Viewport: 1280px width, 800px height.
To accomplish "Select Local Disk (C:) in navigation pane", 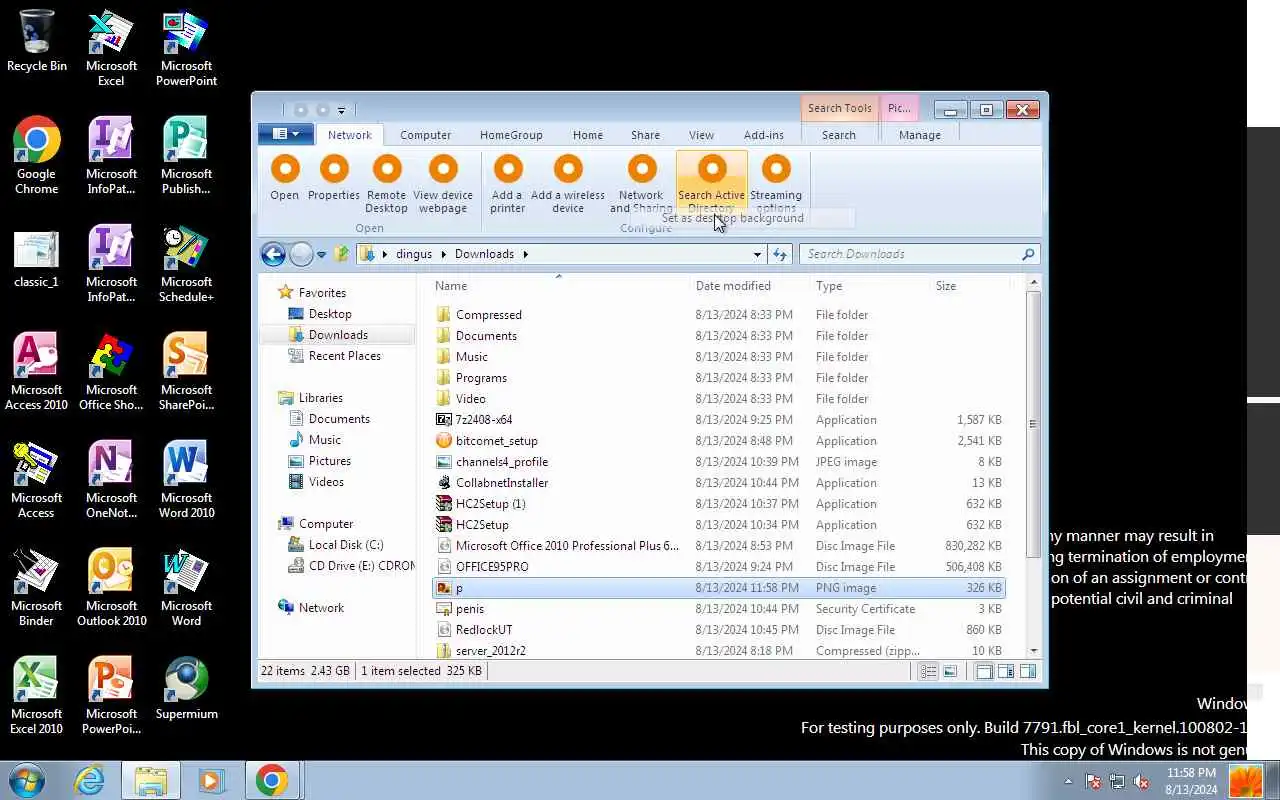I will pos(346,545).
